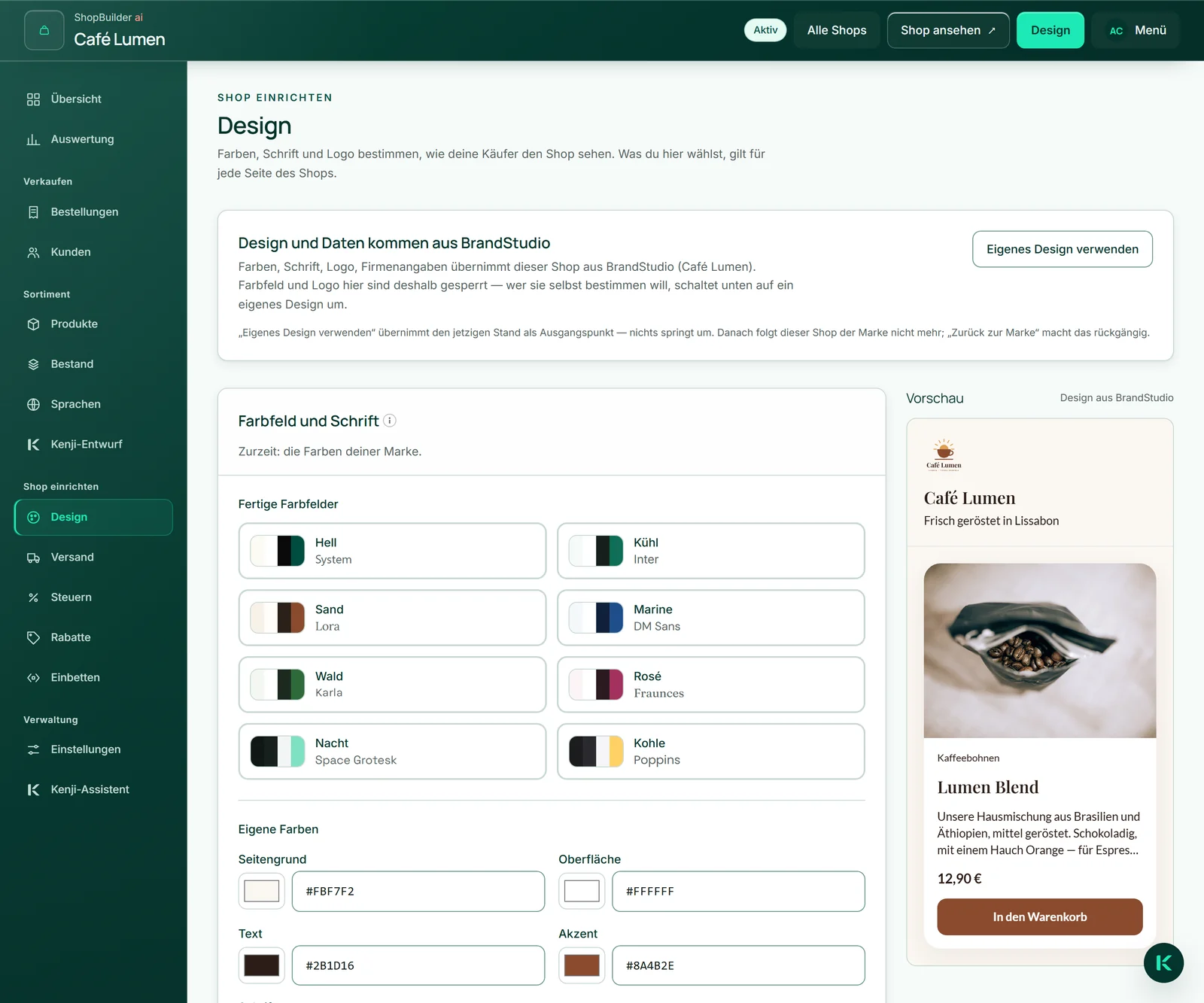The image size is (1204, 1003).
Task: Click the Bestand layers icon
Action: click(x=33, y=364)
